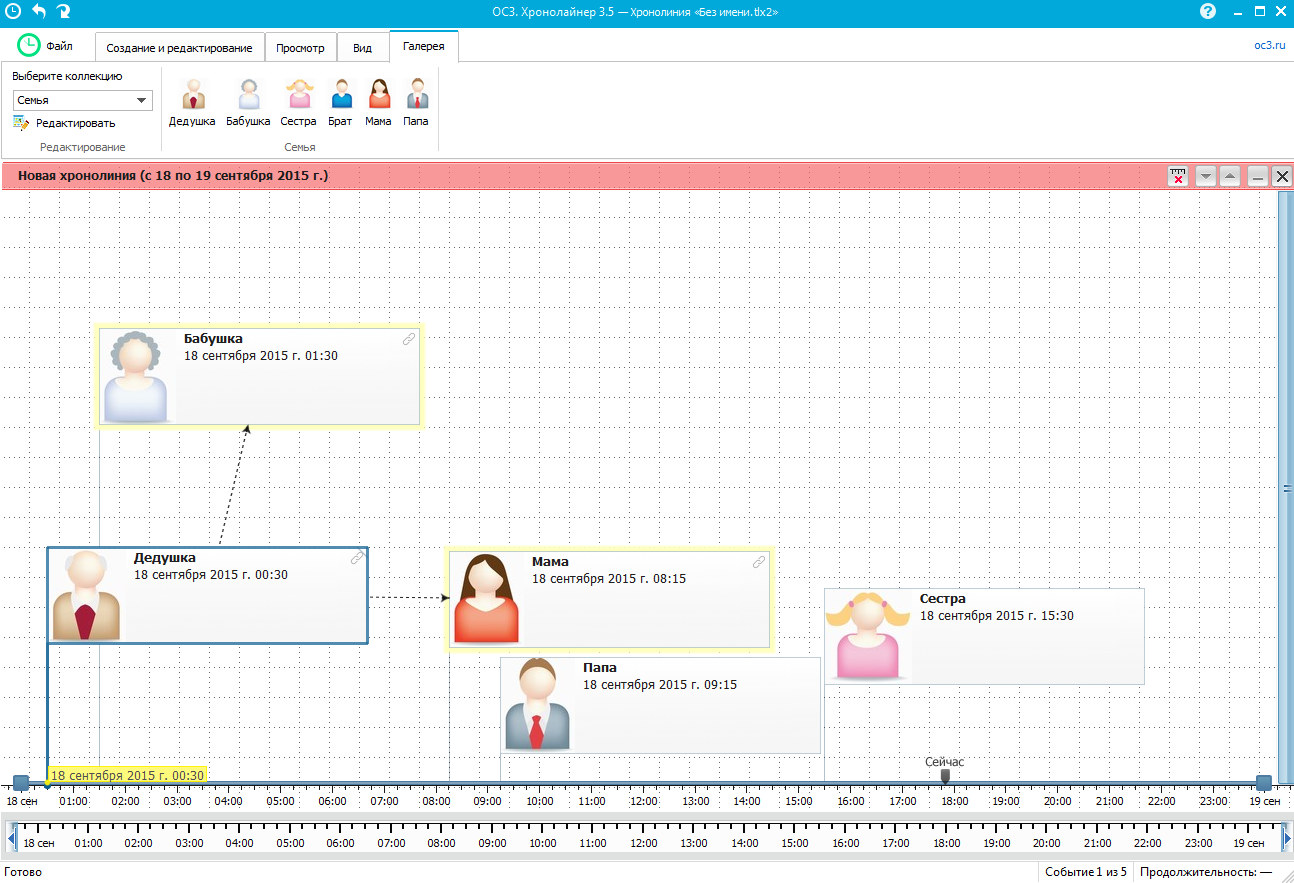Click the delete timeline icon with red X
This screenshot has height=883, width=1294.
(x=1178, y=176)
